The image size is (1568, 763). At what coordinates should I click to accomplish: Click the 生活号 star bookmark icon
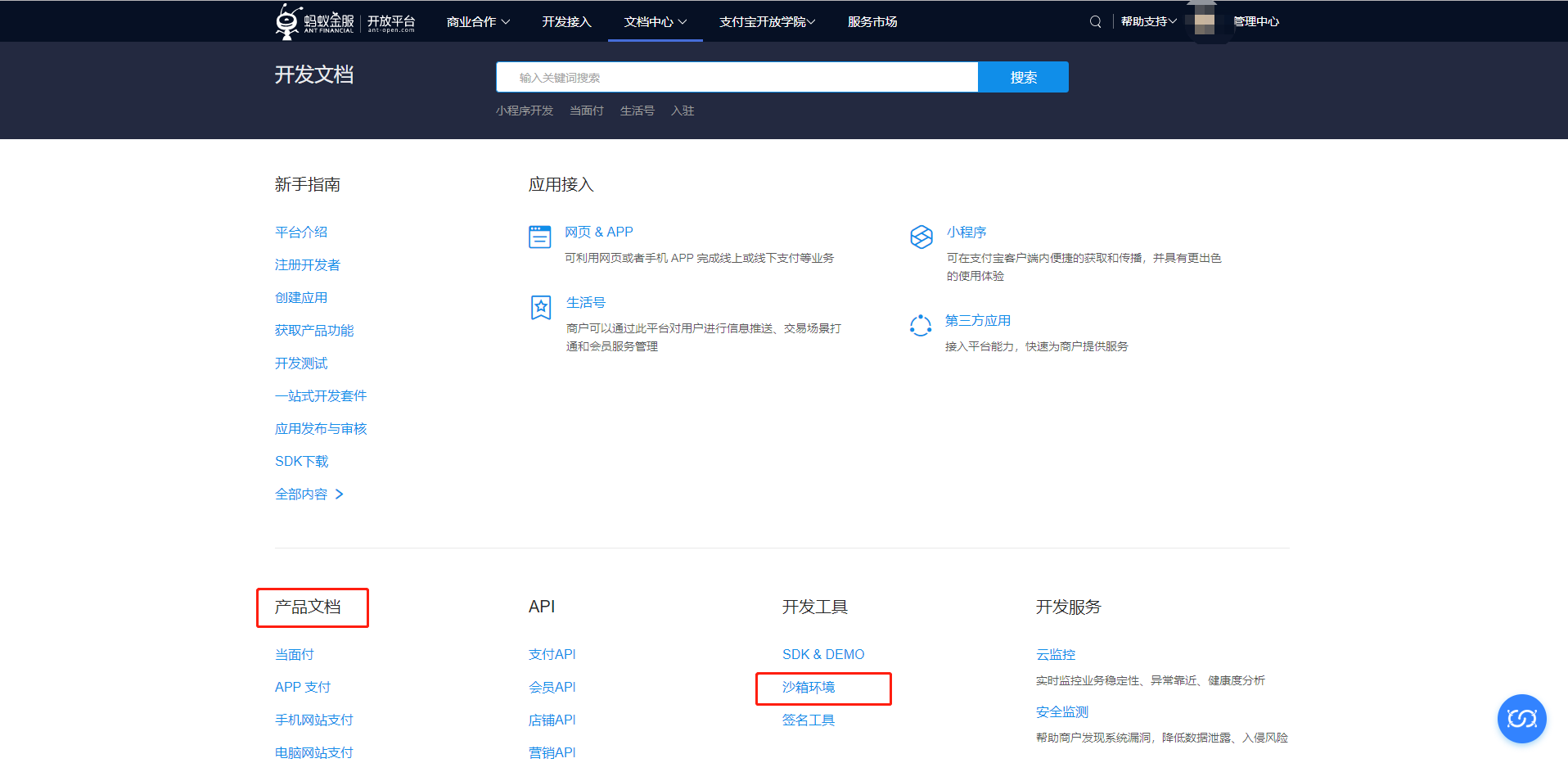(541, 307)
